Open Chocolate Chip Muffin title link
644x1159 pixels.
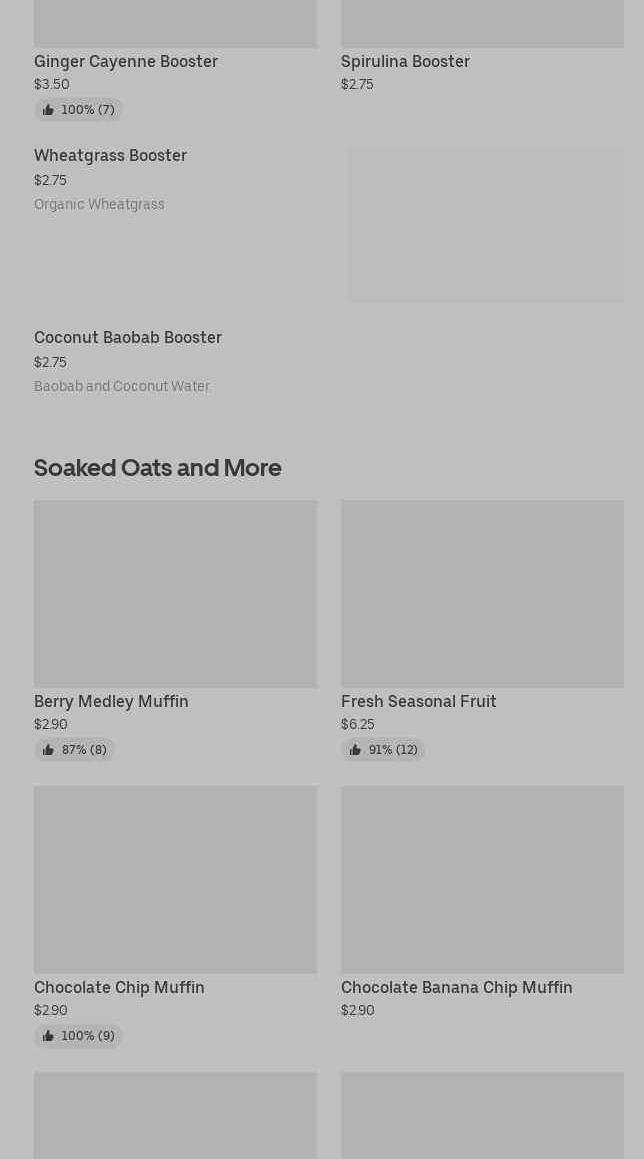click(x=119, y=988)
